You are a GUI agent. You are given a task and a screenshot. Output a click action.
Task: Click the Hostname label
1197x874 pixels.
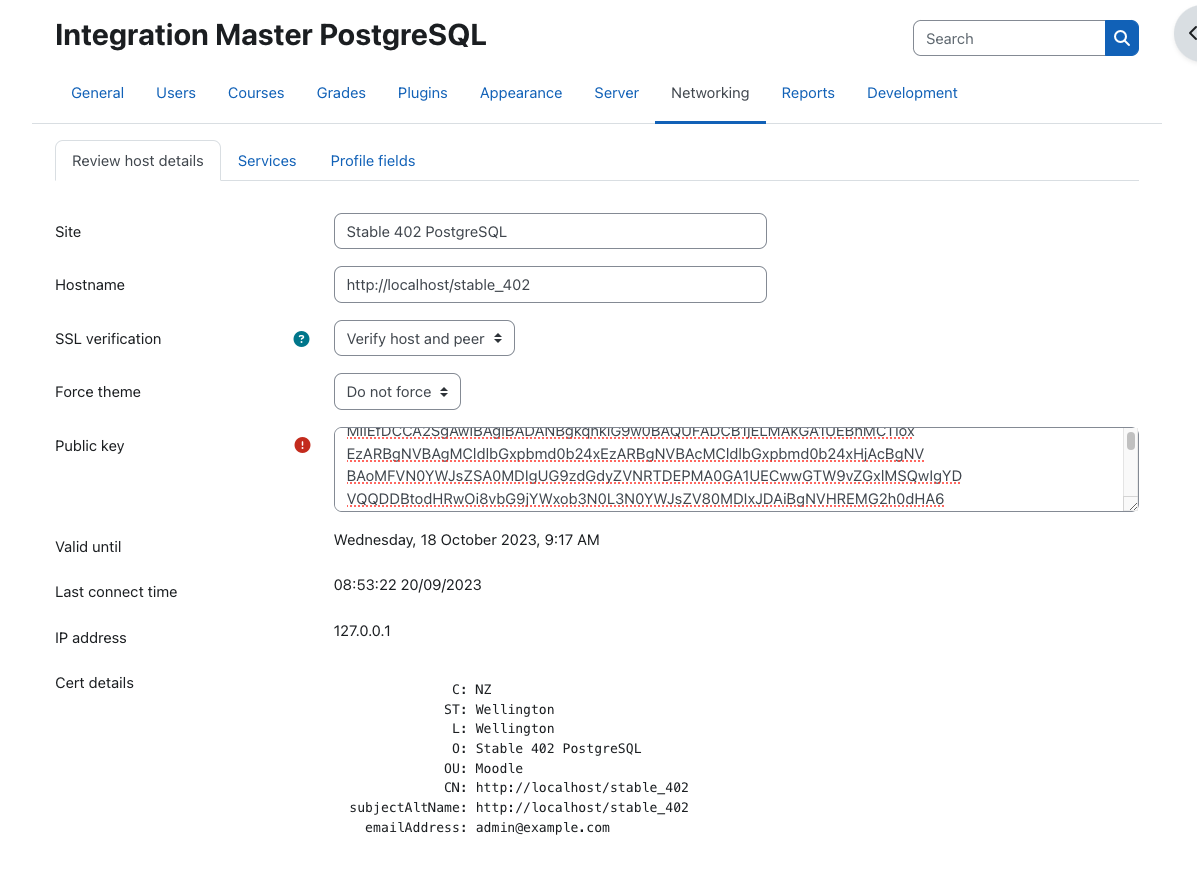click(90, 285)
